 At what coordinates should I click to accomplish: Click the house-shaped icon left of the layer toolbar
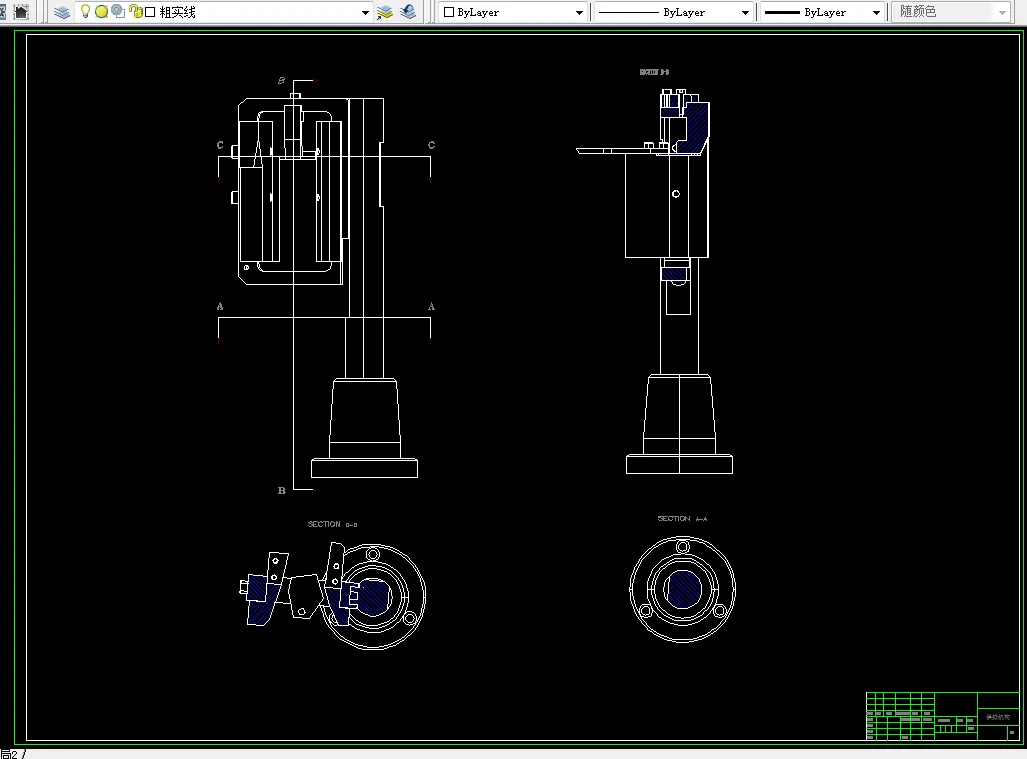pyautogui.click(x=22, y=11)
